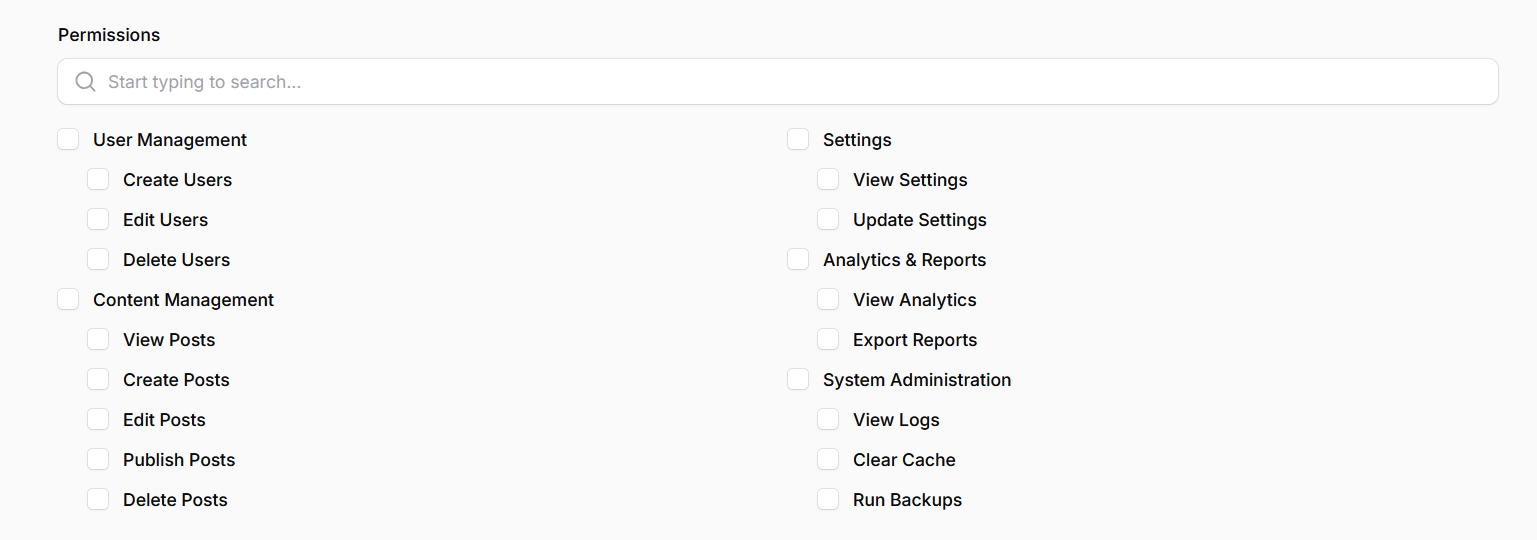Enable the Create Users permission
This screenshot has width=1537, height=540.
[98, 180]
